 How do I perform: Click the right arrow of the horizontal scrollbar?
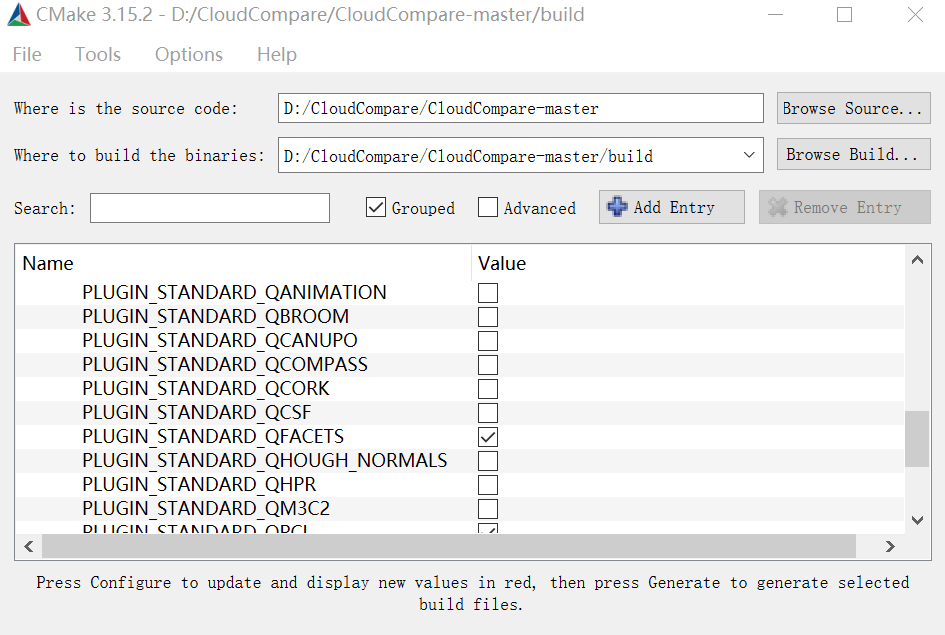pos(890,546)
